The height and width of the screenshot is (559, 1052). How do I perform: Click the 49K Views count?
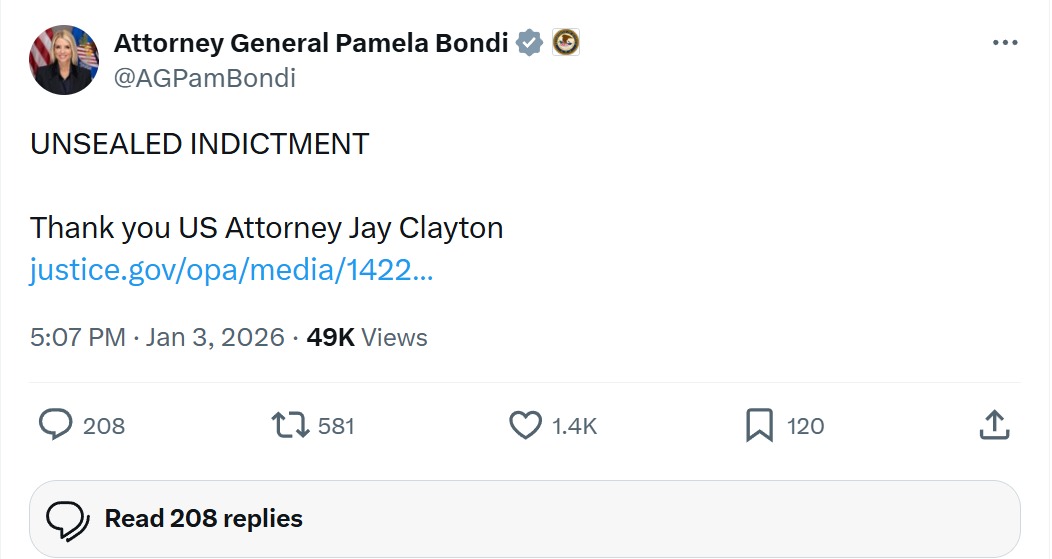tap(367, 338)
